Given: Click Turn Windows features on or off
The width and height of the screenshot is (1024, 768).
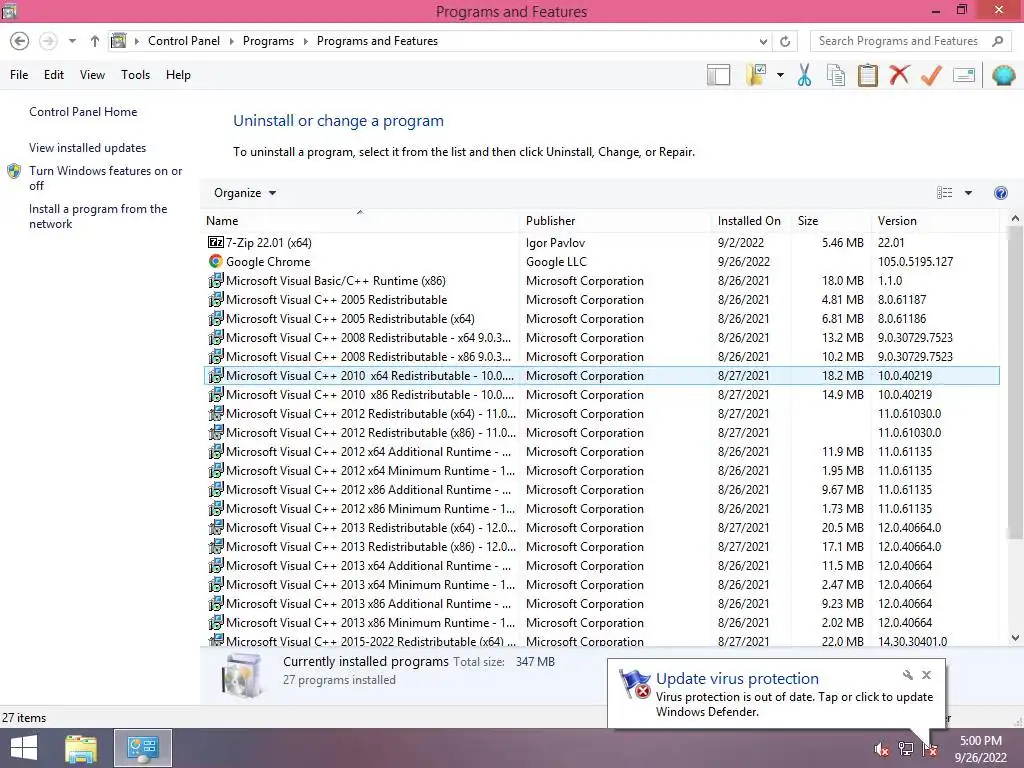Looking at the screenshot, I should (x=105, y=178).
